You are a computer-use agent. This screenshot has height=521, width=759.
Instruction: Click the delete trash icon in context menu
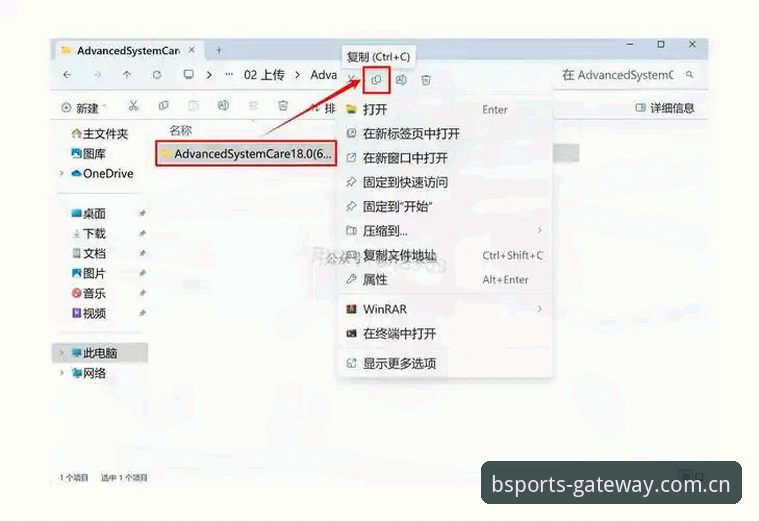click(x=425, y=80)
